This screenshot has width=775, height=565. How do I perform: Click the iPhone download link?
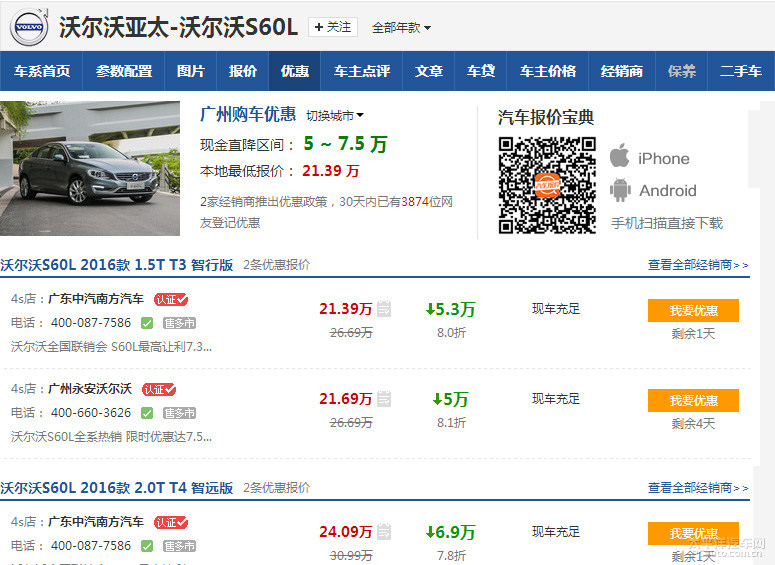(x=663, y=159)
